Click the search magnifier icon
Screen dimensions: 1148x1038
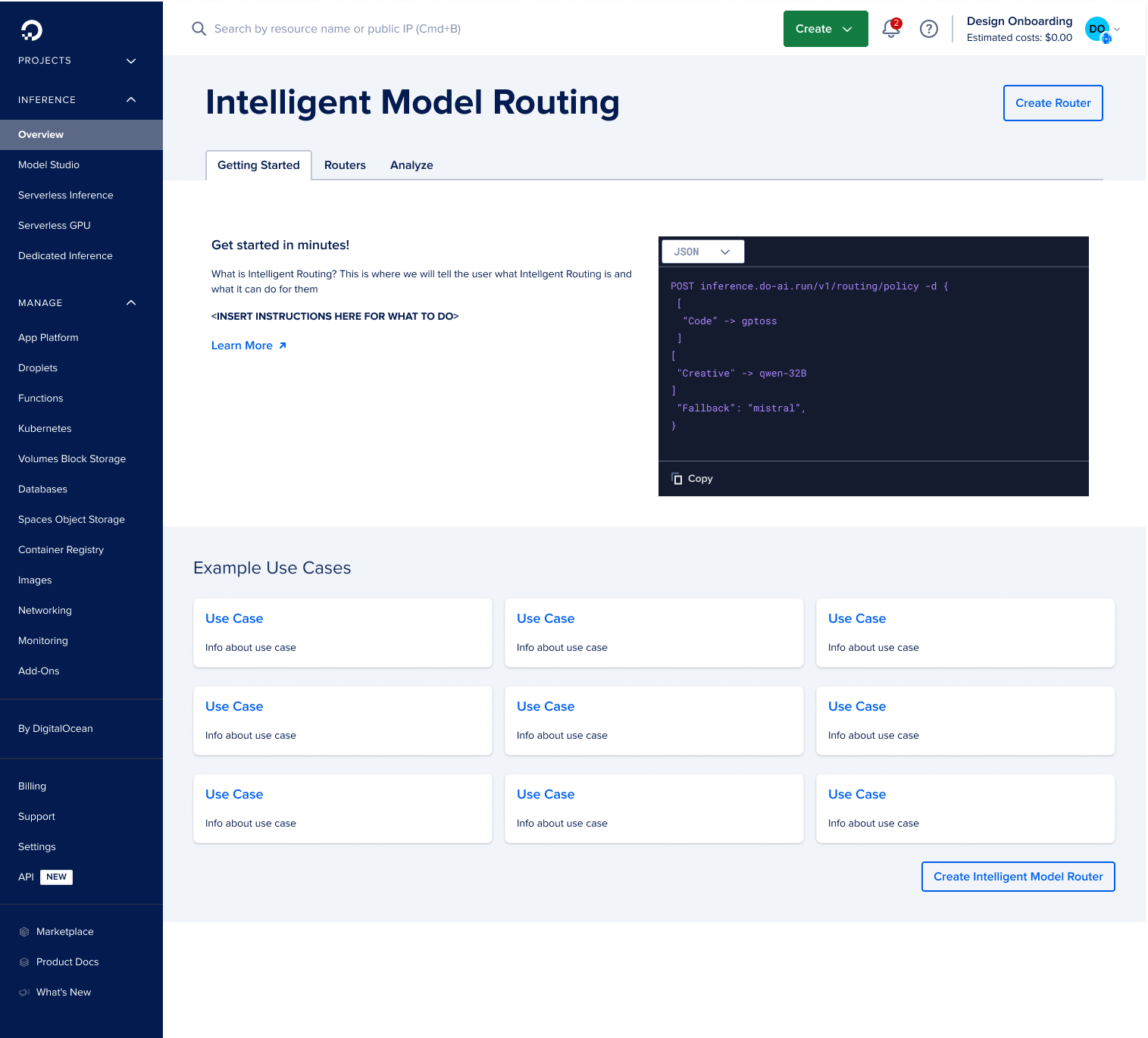199,29
